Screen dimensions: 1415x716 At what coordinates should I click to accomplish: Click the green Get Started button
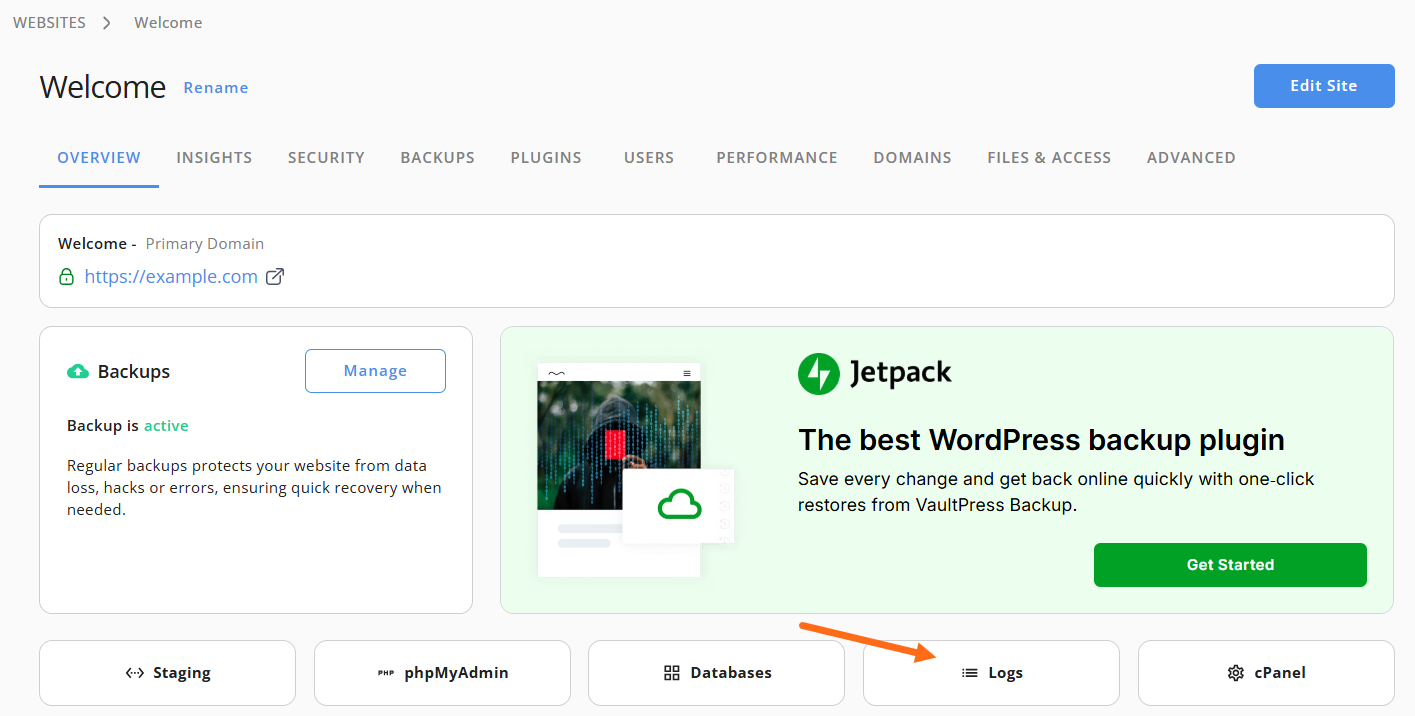tap(1230, 565)
